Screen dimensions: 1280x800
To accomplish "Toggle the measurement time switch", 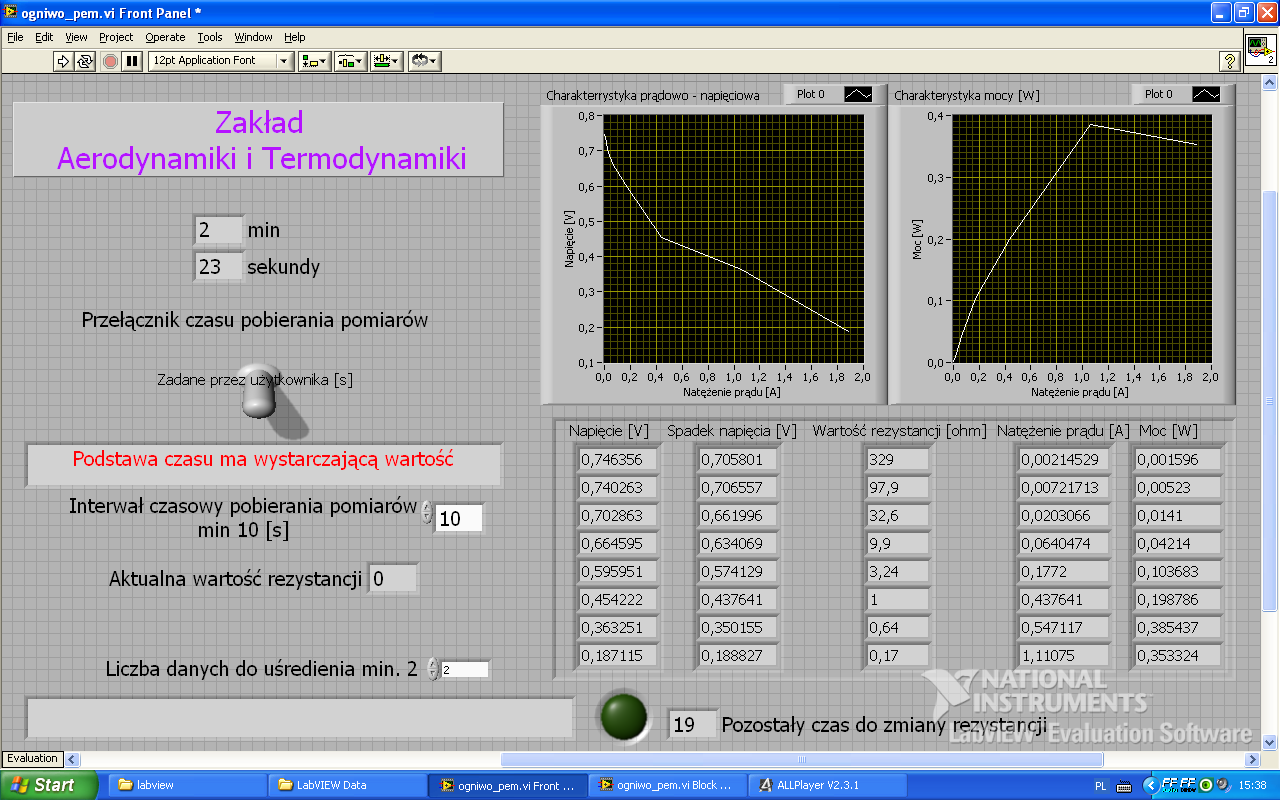I will point(260,390).
